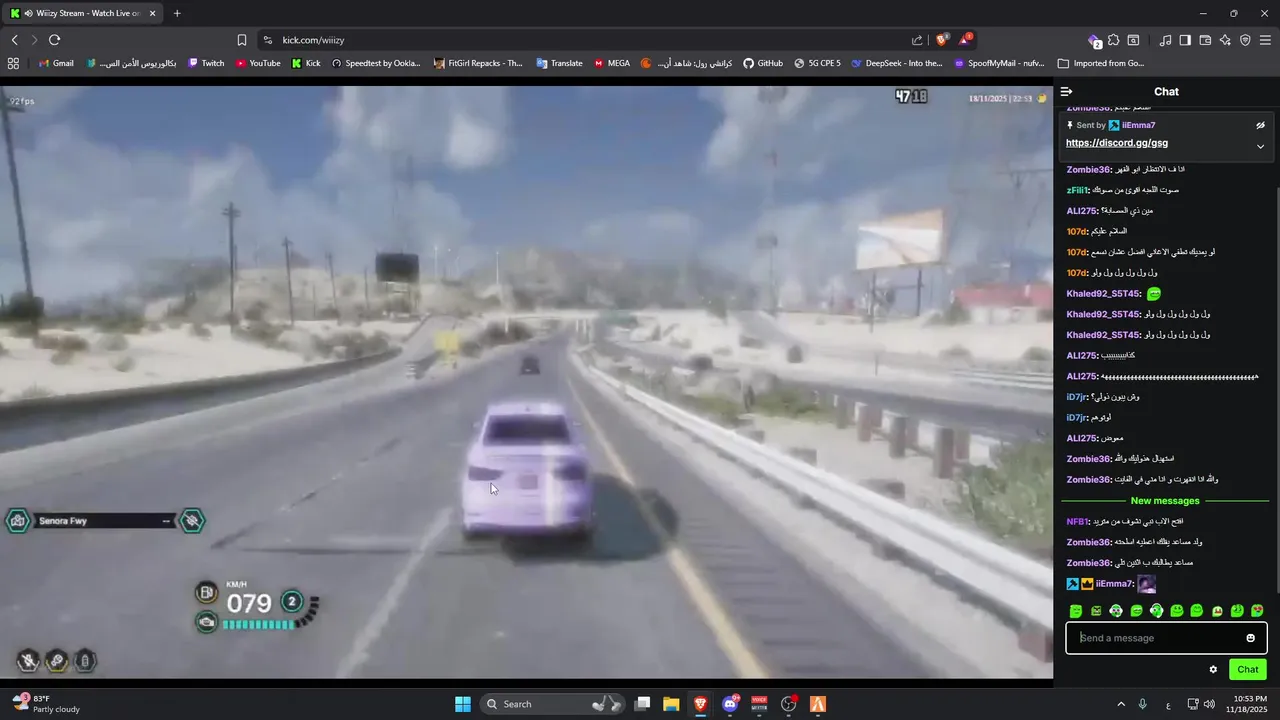
Task: Jump to New messages in chat
Action: point(1165,501)
